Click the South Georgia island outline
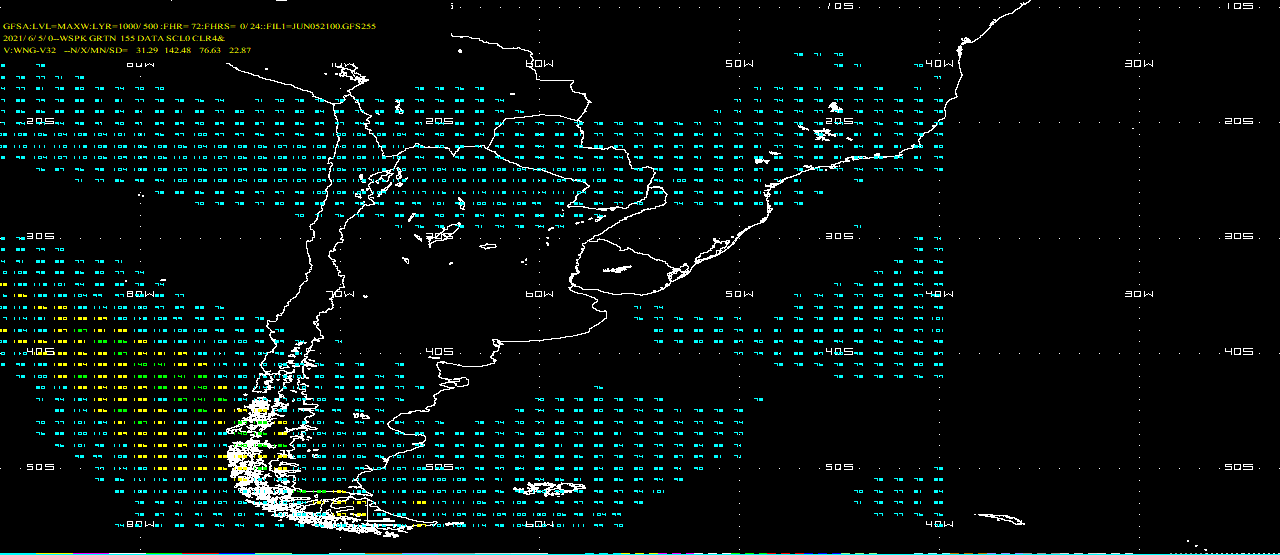This screenshot has height=555, width=1280. (x=1000, y=518)
